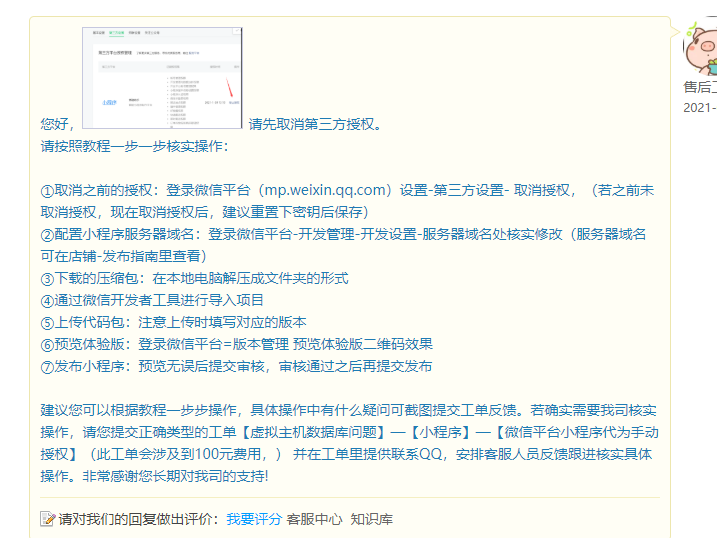The height and width of the screenshot is (538, 717).
Task: Click the 请对我们的回复做出评价 label
Action: point(139,519)
